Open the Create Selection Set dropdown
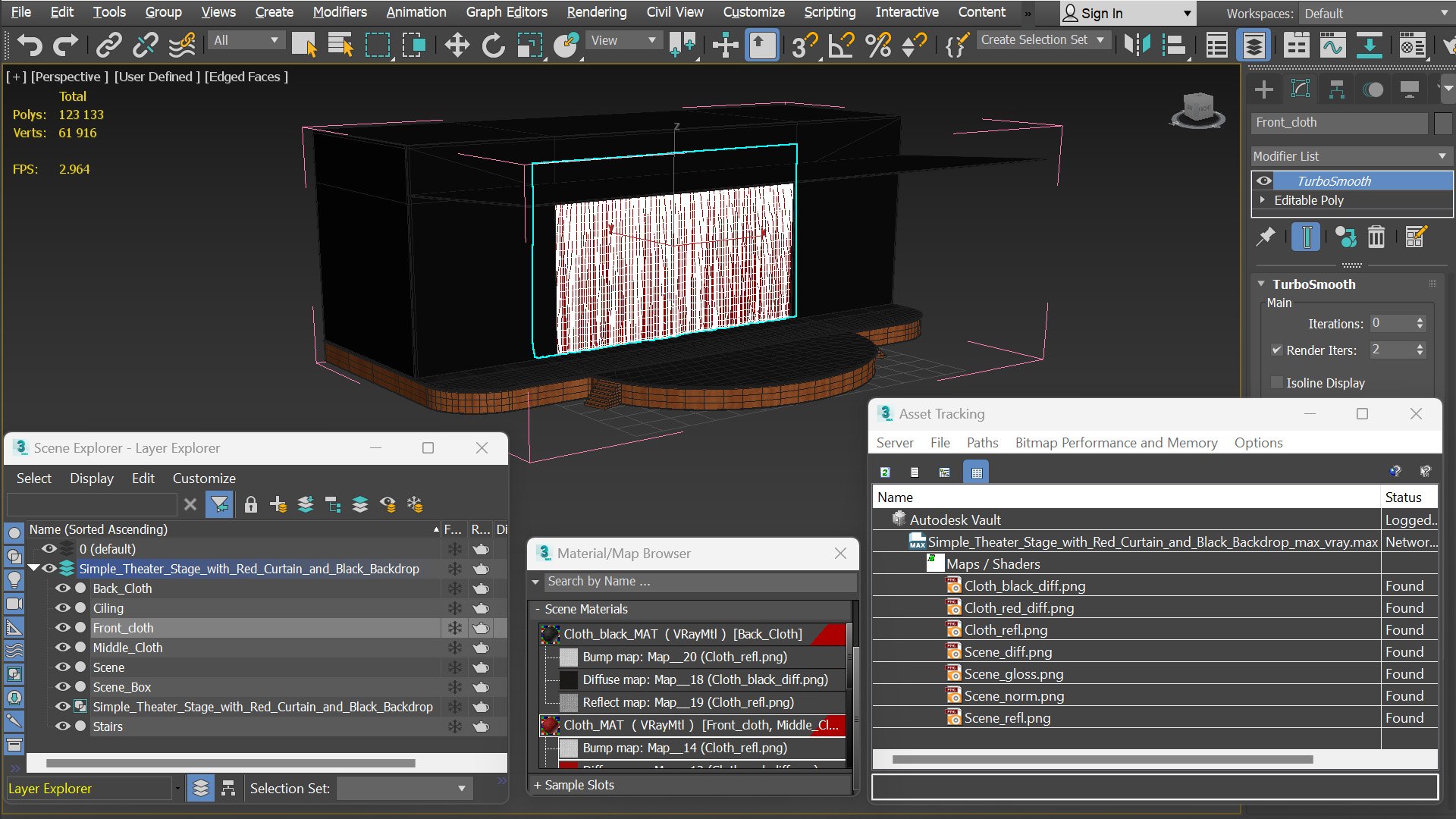This screenshot has height=819, width=1456. pos(1043,40)
